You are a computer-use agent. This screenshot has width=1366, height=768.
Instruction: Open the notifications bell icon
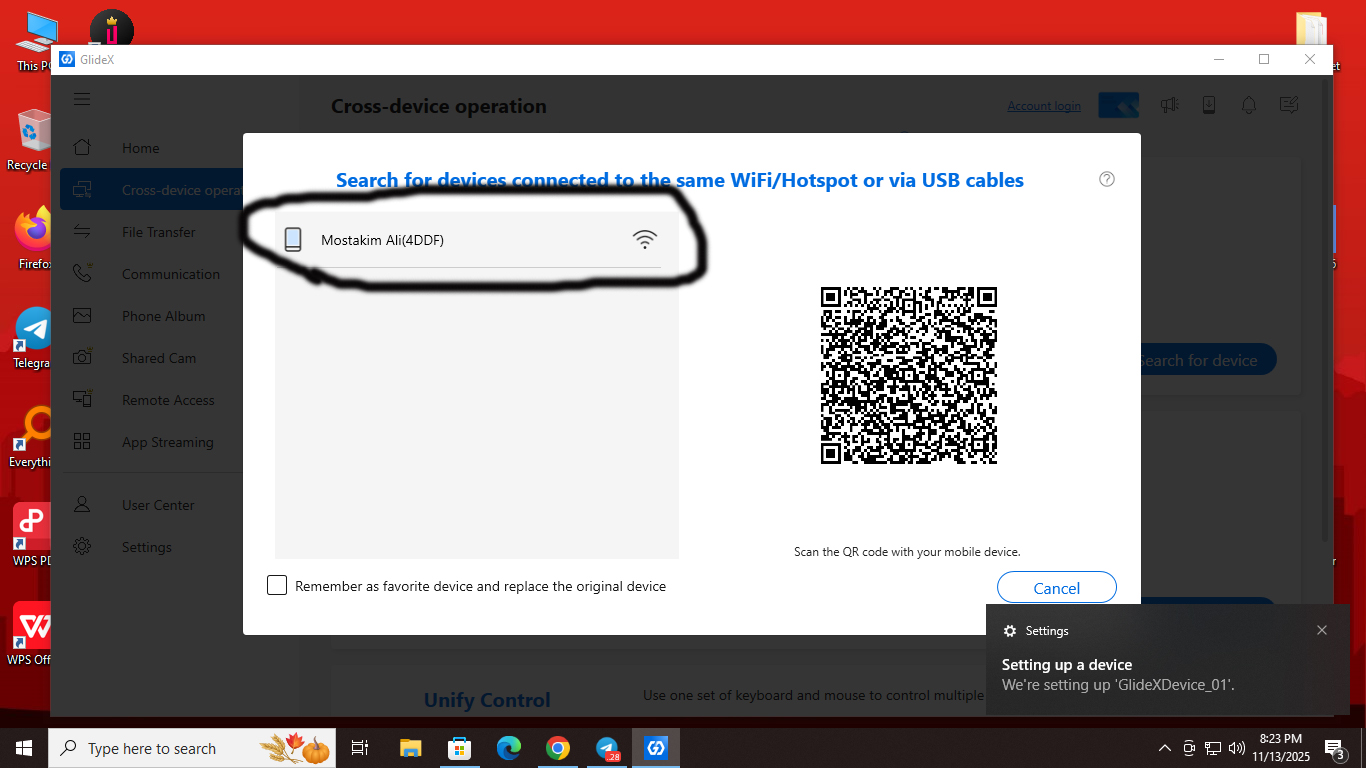tap(1249, 105)
